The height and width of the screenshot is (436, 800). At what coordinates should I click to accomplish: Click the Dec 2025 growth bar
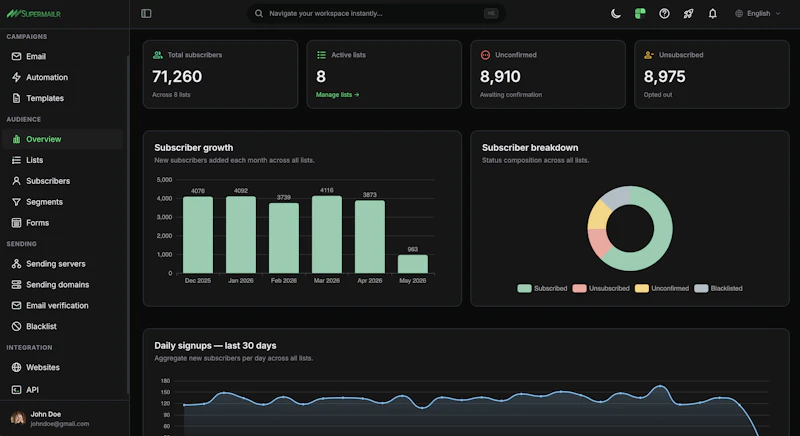coord(198,235)
